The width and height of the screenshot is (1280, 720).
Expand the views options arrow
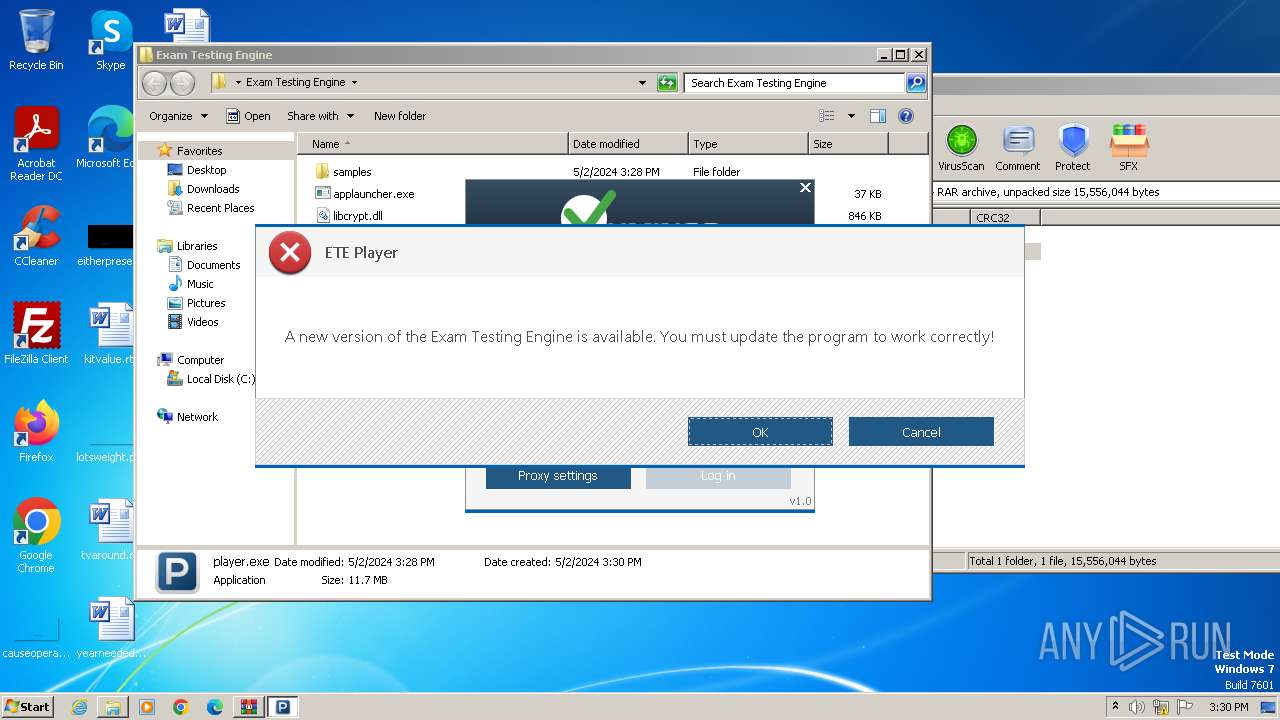[851, 116]
